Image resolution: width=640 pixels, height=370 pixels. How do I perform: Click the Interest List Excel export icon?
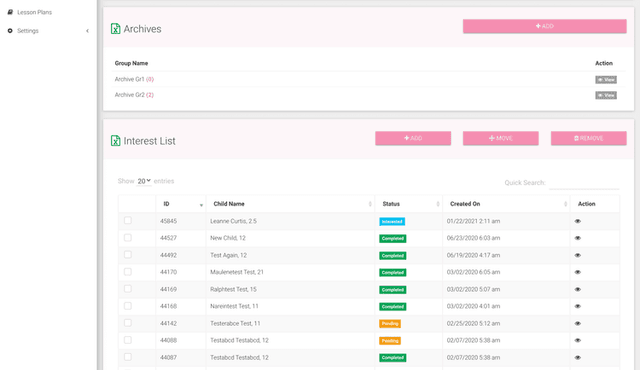(x=116, y=140)
